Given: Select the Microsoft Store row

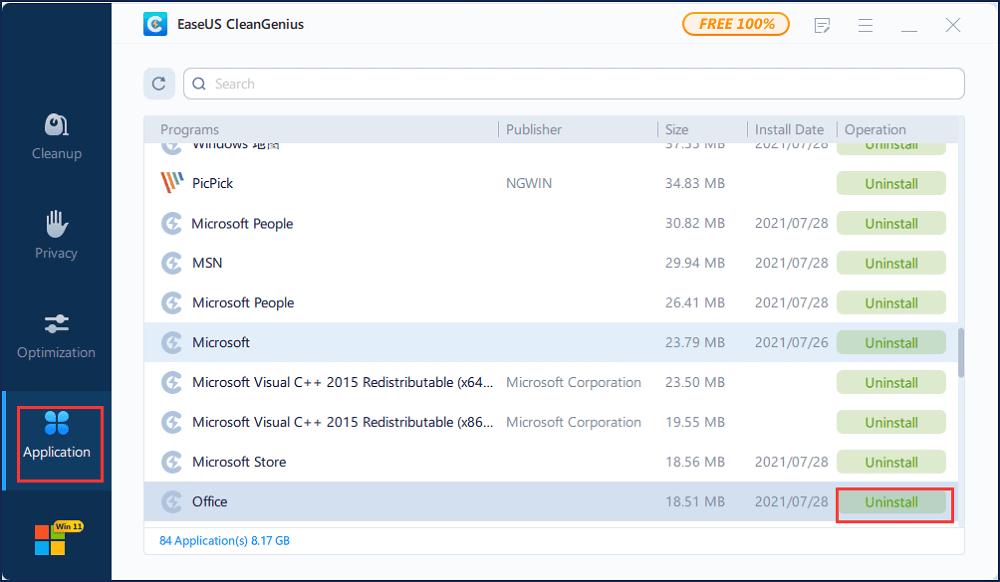Looking at the screenshot, I should point(400,462).
